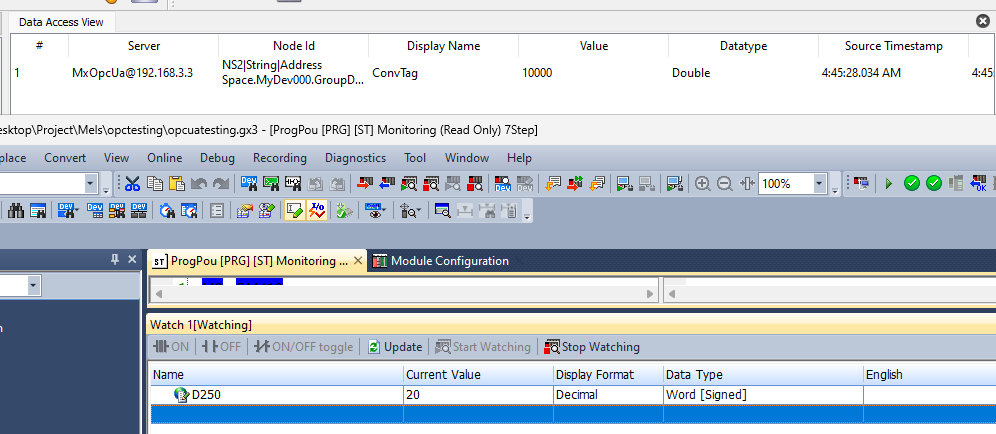The height and width of the screenshot is (434, 996).
Task: Click the ON/OFF toggle watch button
Action: click(304, 347)
